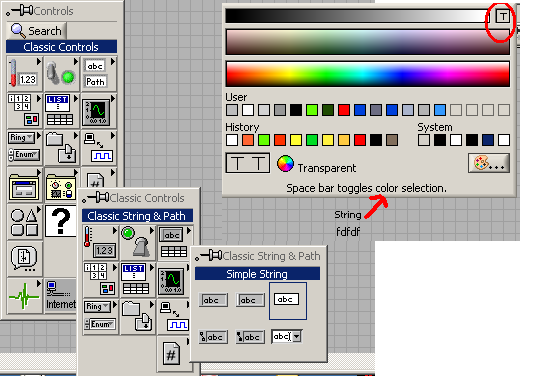Screen dimensions: 560x376
Task: Open Numeric thermometer icon in Controls palette
Action: [x=24, y=74]
